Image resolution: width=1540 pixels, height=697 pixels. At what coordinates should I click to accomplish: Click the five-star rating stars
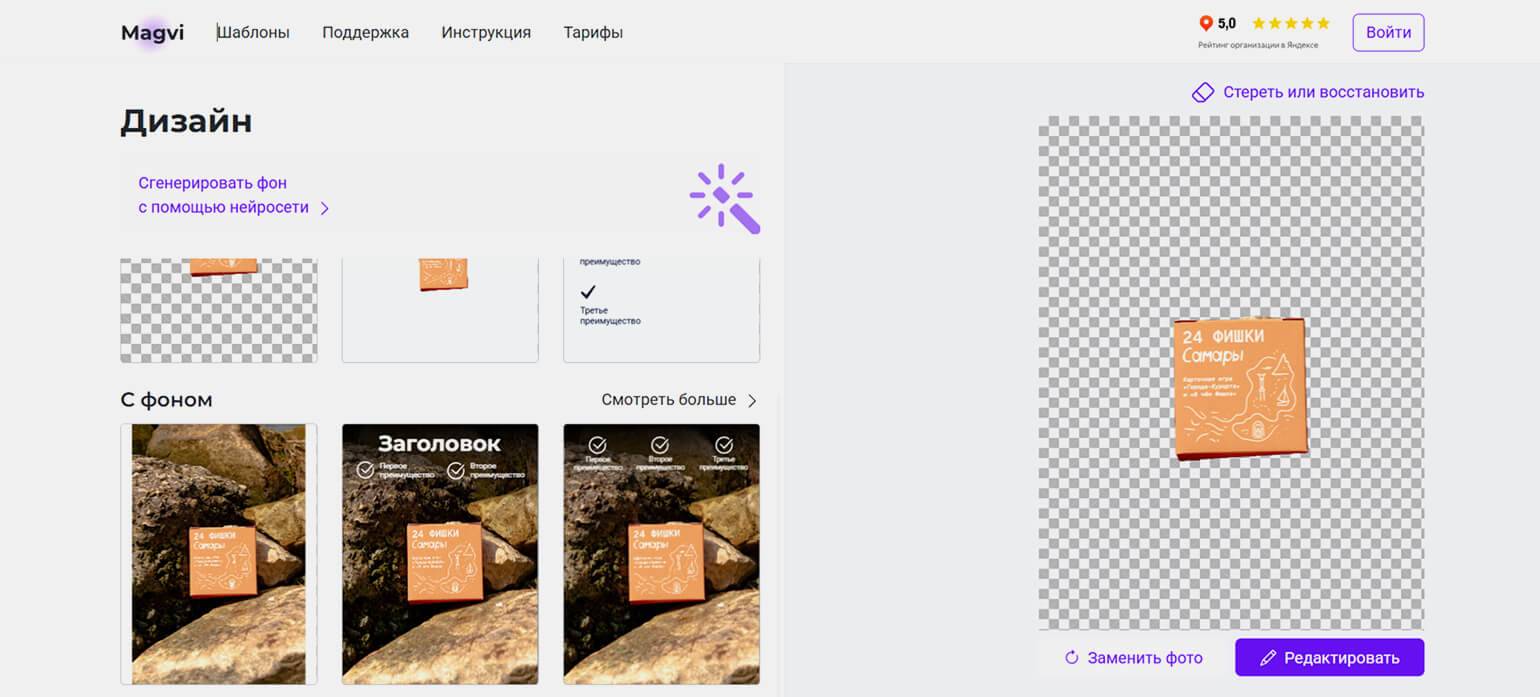click(1290, 23)
